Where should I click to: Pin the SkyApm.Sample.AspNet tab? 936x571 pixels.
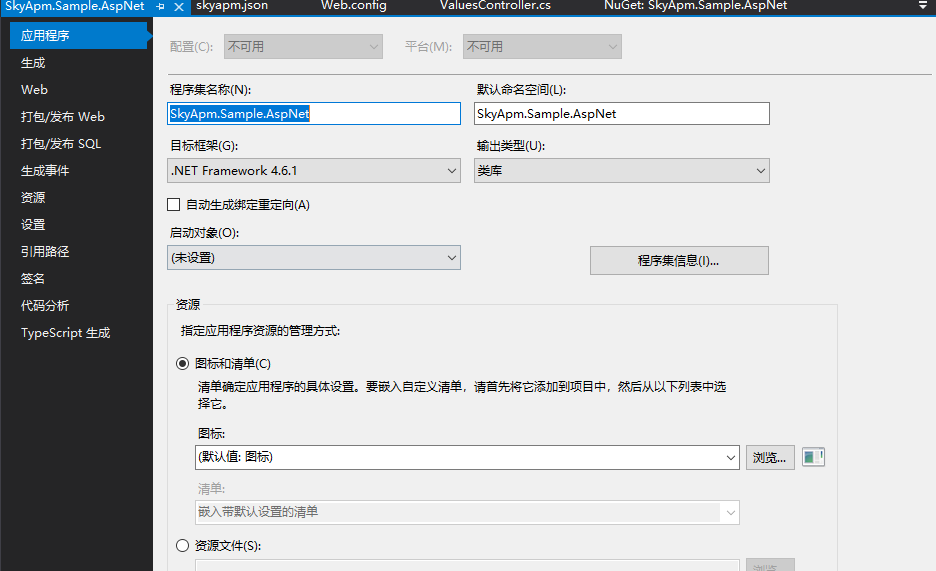pyautogui.click(x=160, y=7)
